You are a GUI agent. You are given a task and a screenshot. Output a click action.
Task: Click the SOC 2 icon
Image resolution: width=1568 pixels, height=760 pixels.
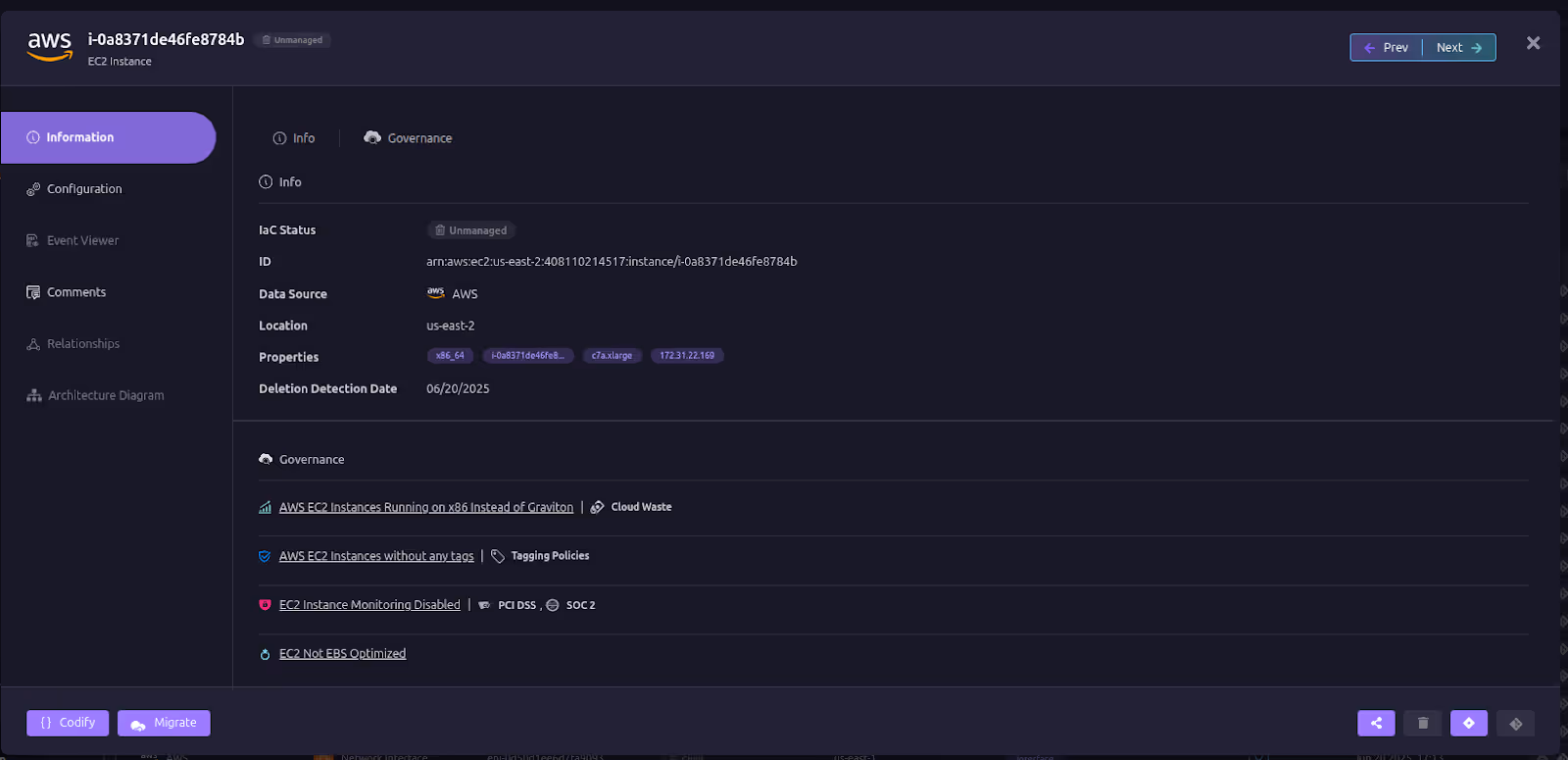[x=553, y=605]
